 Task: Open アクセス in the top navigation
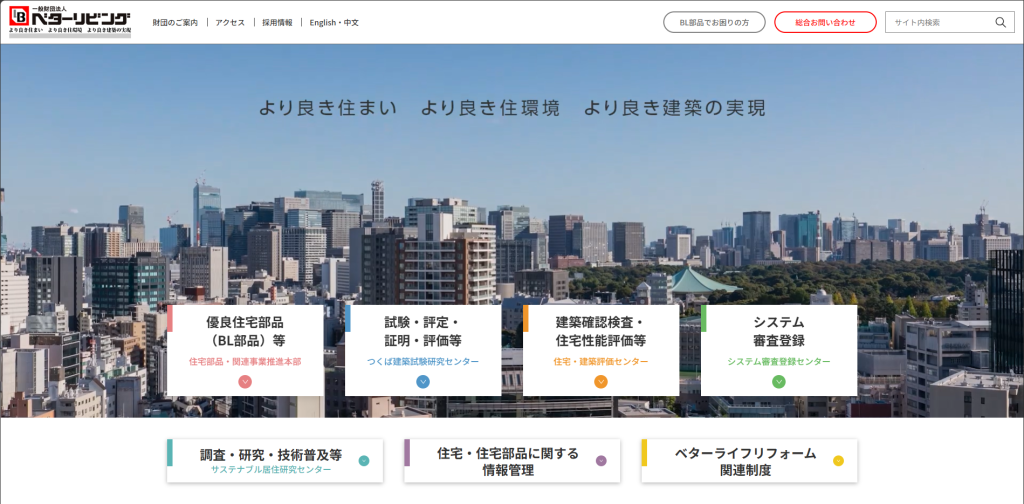pos(230,22)
